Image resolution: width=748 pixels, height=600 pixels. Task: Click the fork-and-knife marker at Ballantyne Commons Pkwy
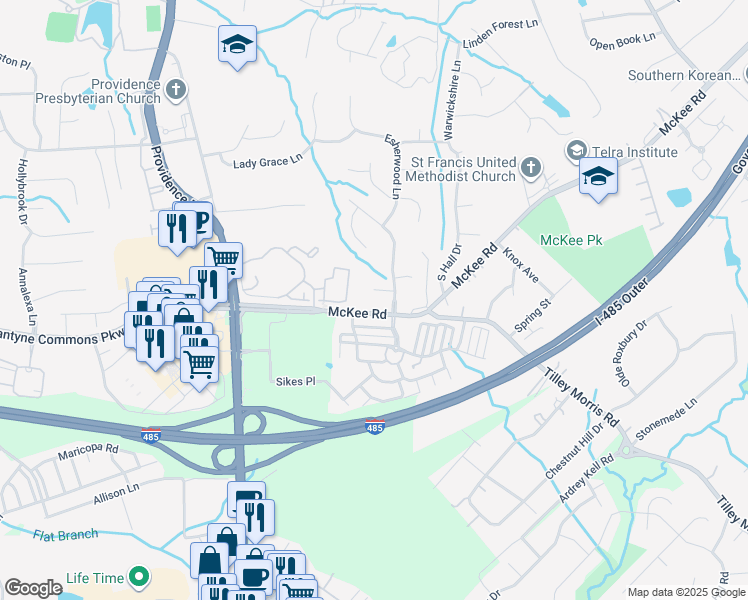[x=155, y=345]
